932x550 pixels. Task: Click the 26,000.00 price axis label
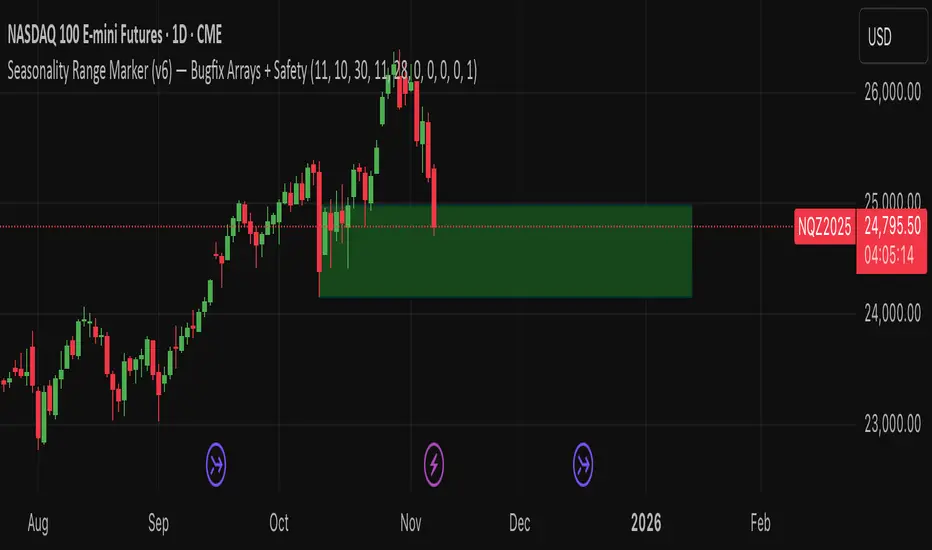click(892, 92)
